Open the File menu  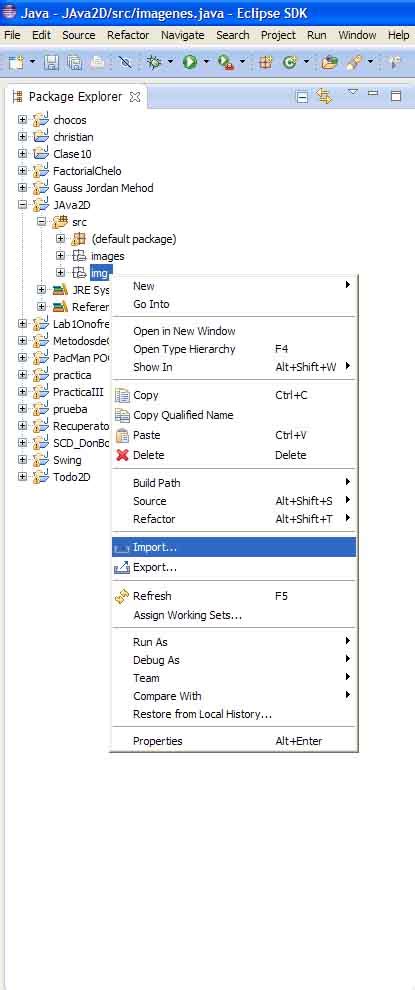12,35
